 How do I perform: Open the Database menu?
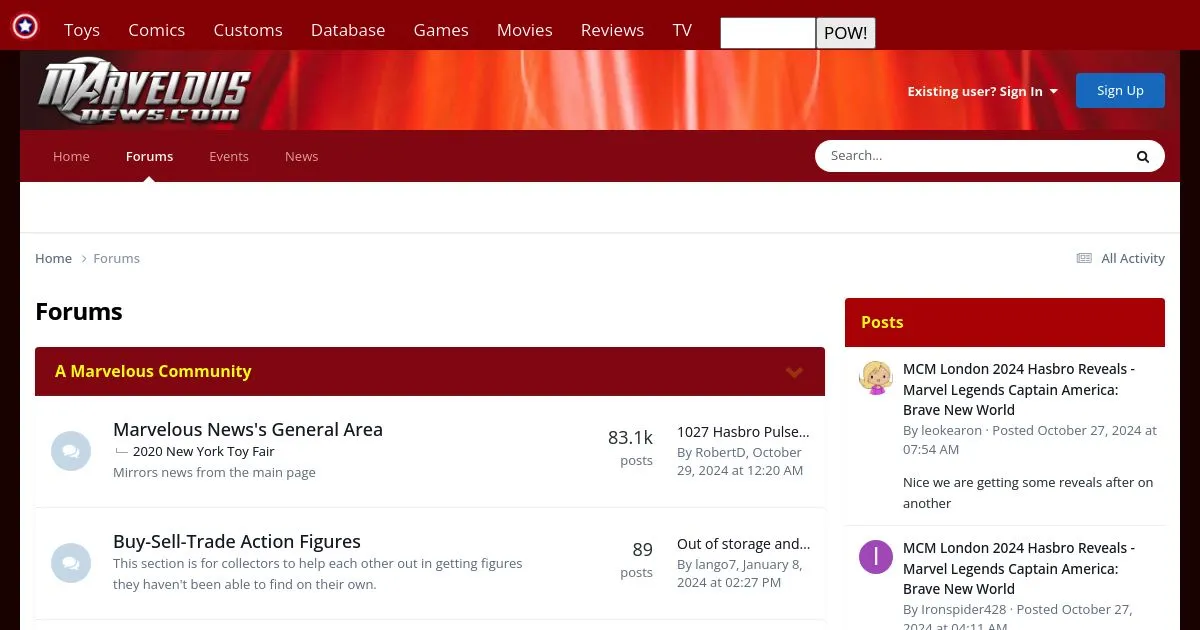pos(348,30)
